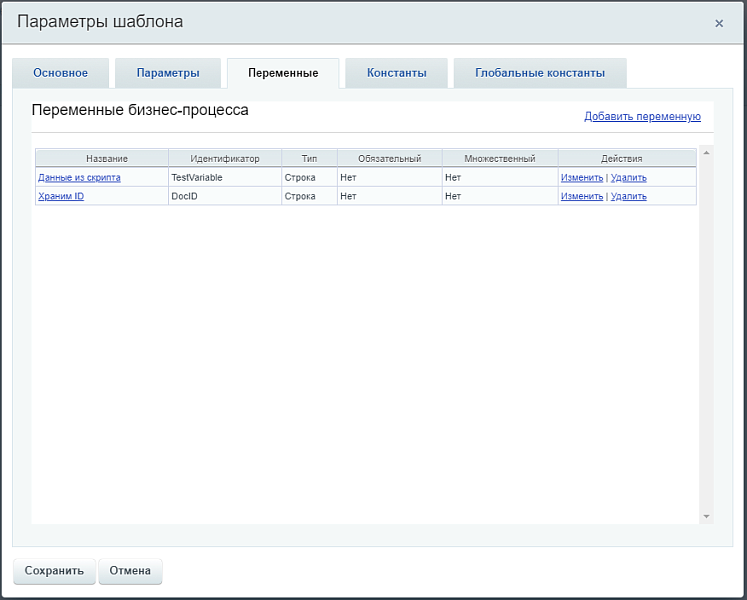The width and height of the screenshot is (747, 600).
Task: Open the Данные из скрипта variable
Action: click(x=79, y=177)
